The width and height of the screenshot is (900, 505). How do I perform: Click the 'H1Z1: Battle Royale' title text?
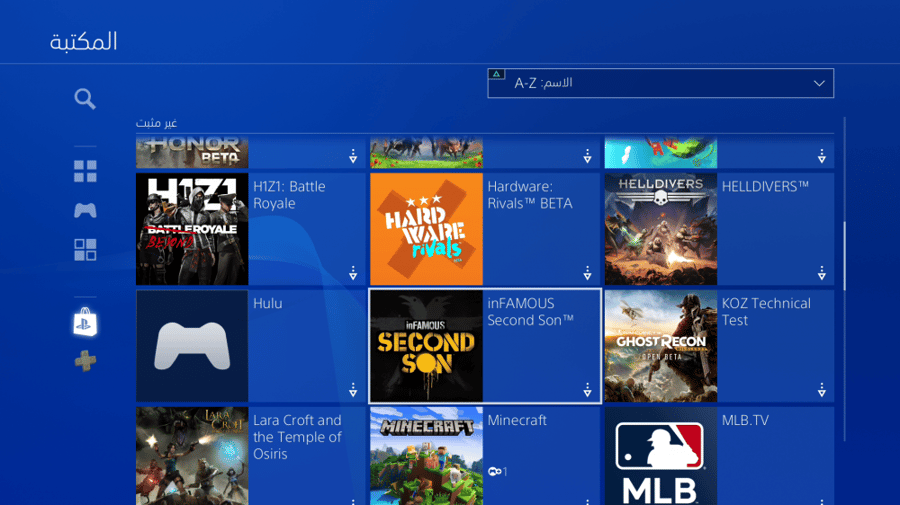[289, 195]
